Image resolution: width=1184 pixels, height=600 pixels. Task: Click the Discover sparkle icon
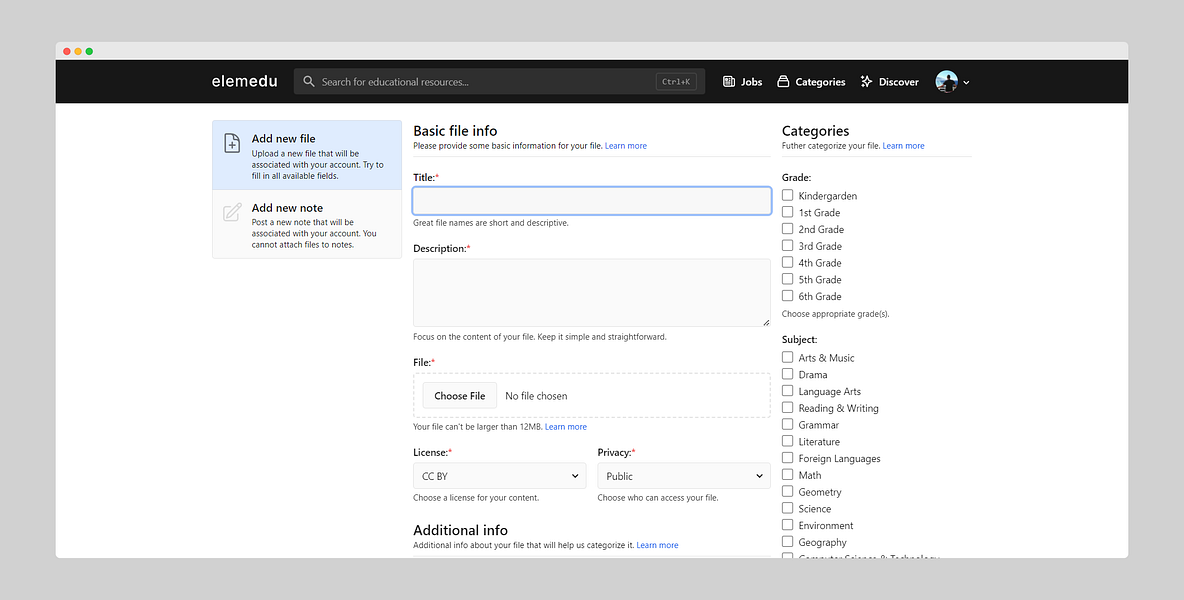(867, 82)
